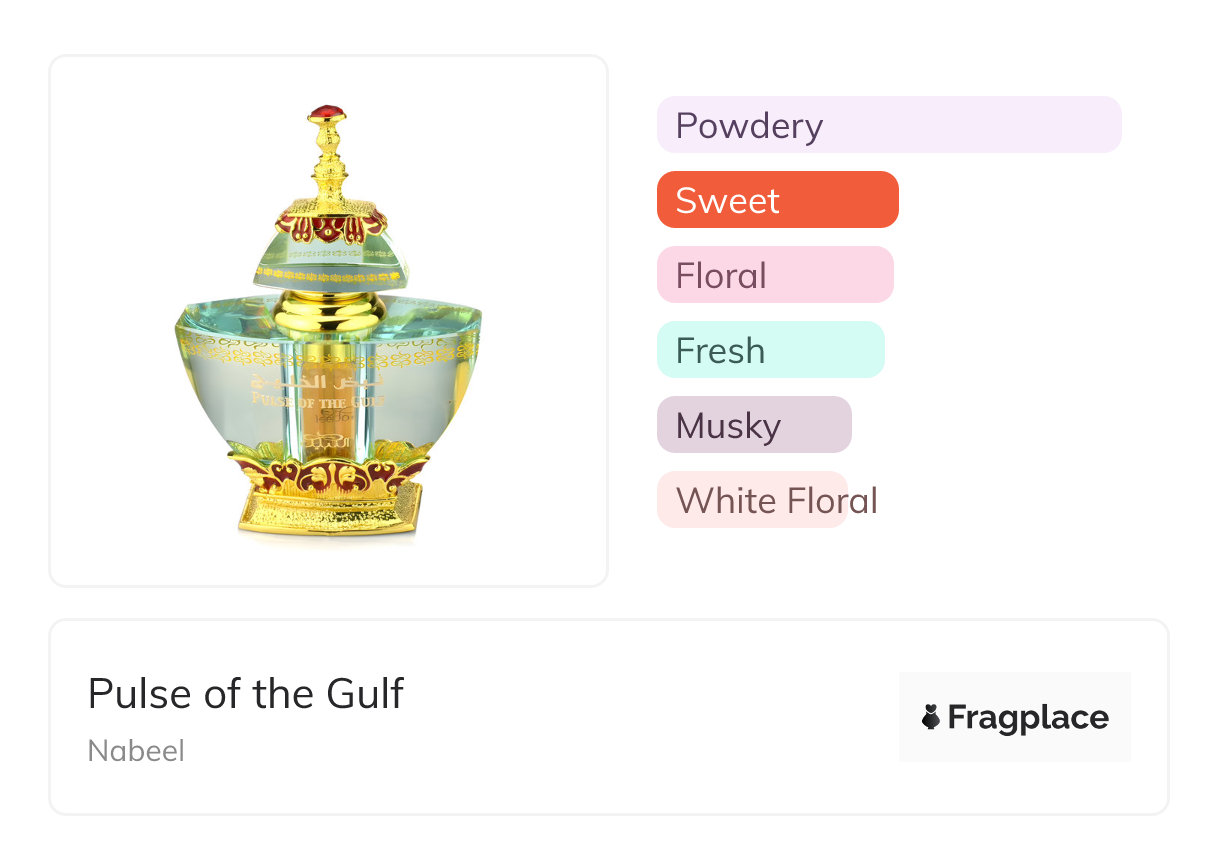Click the Fragplace wordmark text
The image size is (1218, 864).
[x=1028, y=717]
